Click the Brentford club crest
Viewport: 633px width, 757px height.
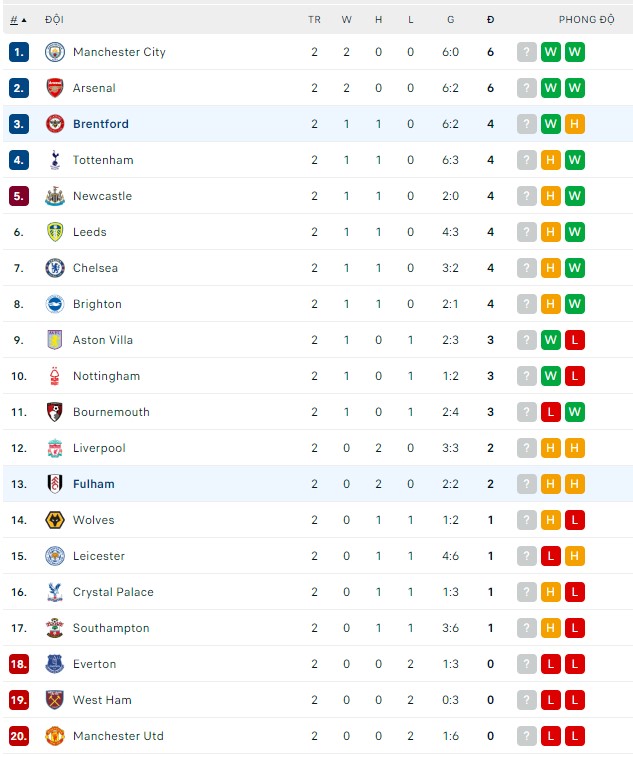pyautogui.click(x=55, y=124)
